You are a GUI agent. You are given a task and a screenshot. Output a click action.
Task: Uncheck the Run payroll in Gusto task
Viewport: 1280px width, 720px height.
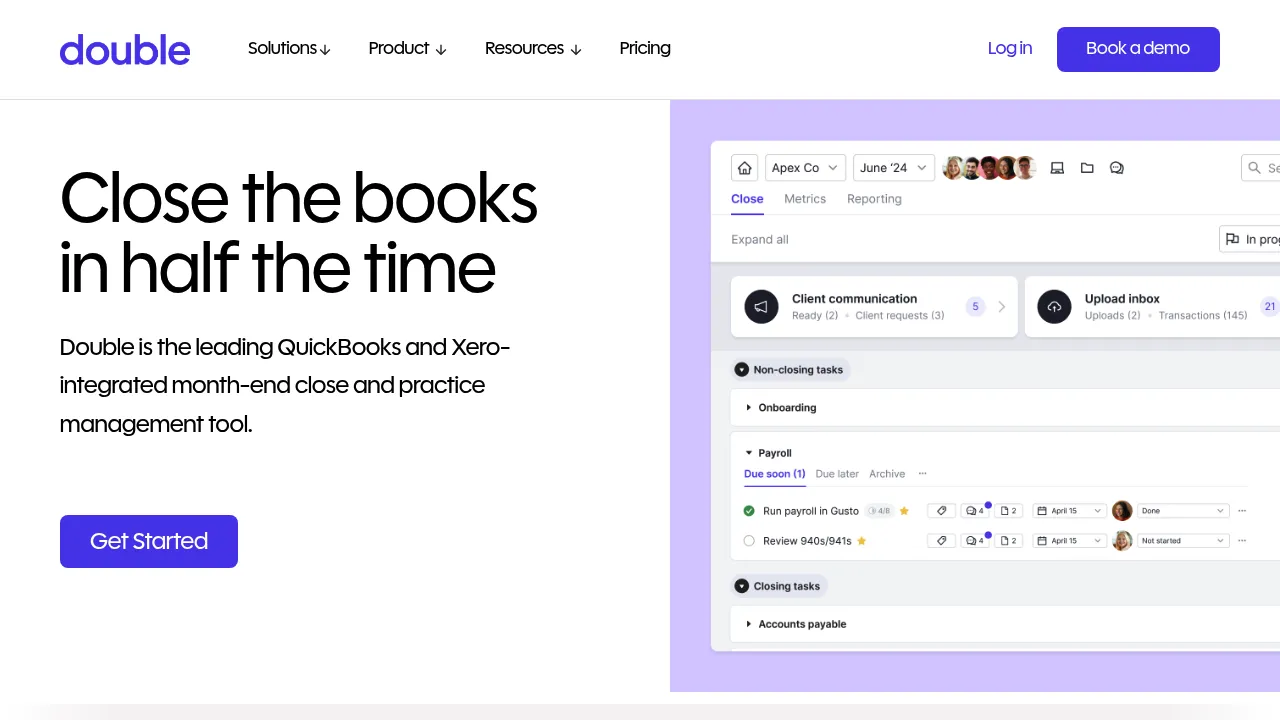click(x=749, y=511)
